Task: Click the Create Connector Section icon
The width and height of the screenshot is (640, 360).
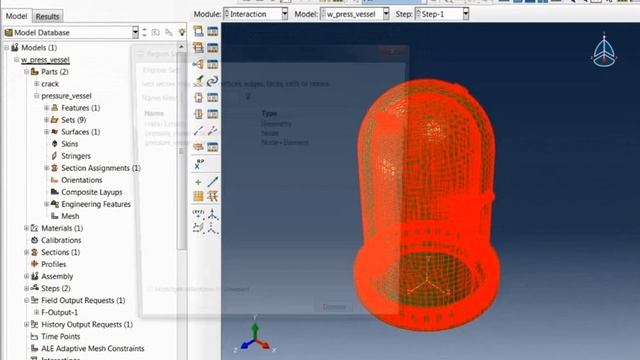Action: tap(198, 98)
